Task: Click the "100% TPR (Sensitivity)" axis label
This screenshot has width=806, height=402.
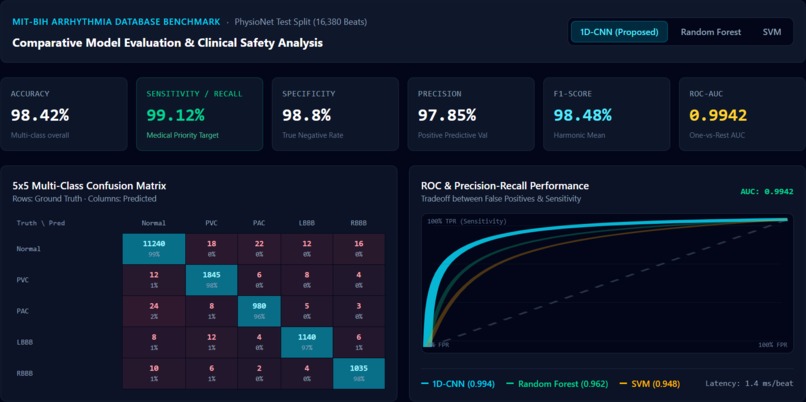Action: pyautogui.click(x=467, y=221)
